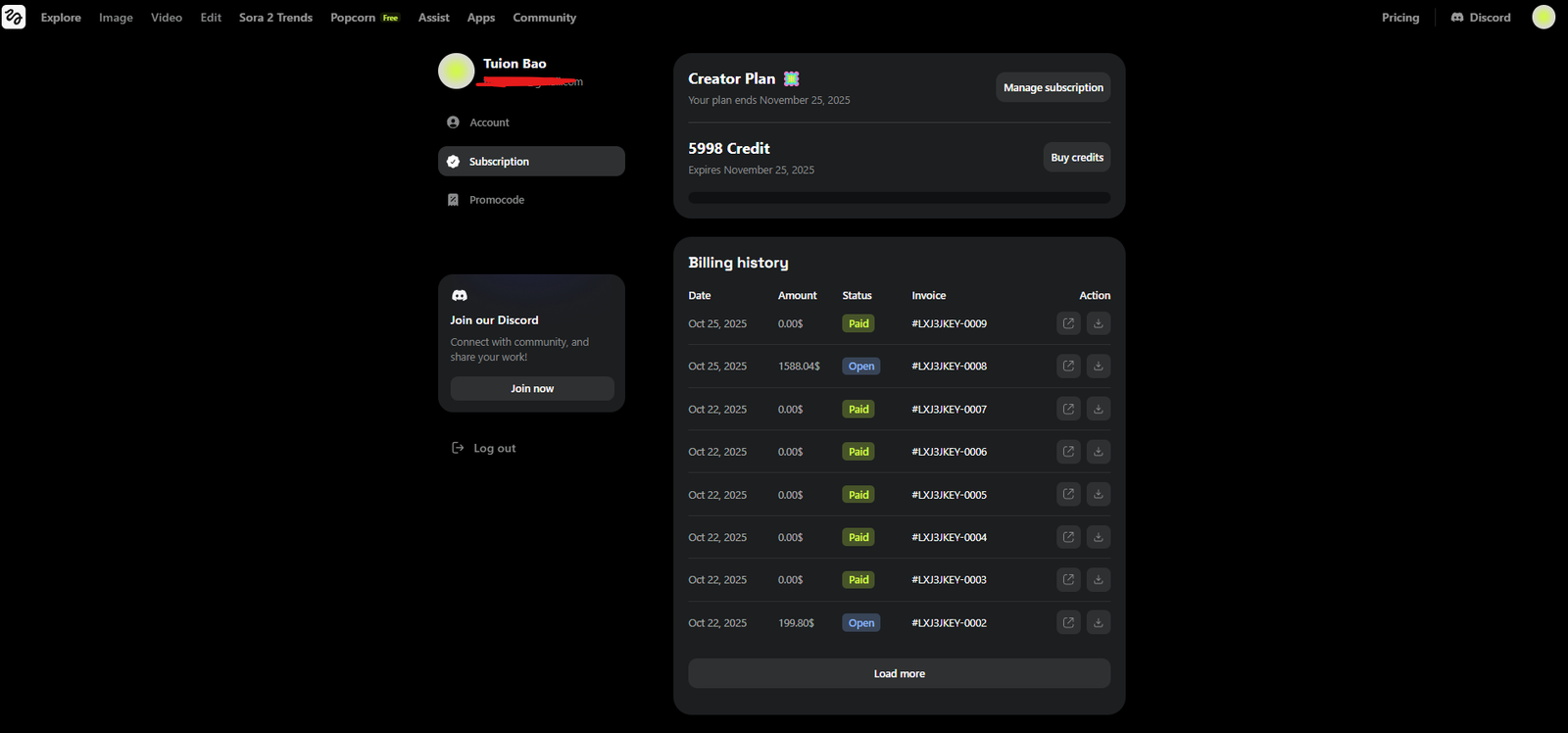
Task: Load more billing history entries
Action: (x=899, y=673)
